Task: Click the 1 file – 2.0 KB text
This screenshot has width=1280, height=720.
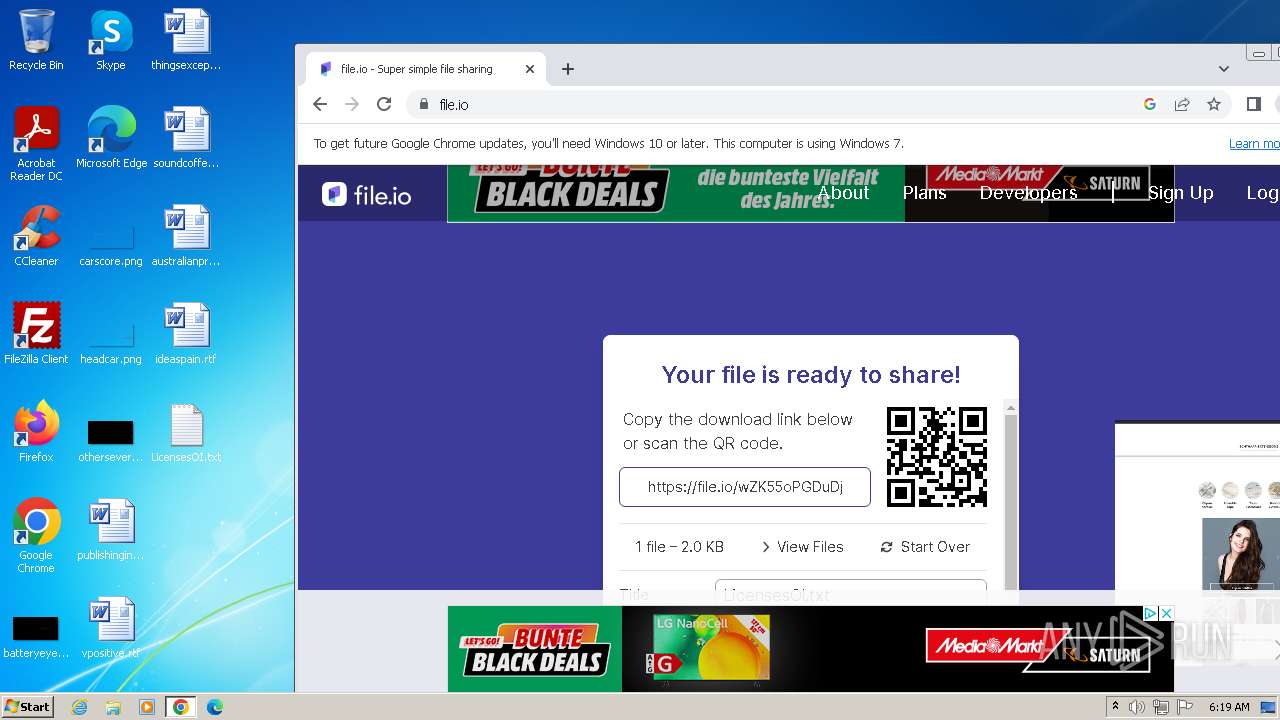Action: (x=679, y=547)
